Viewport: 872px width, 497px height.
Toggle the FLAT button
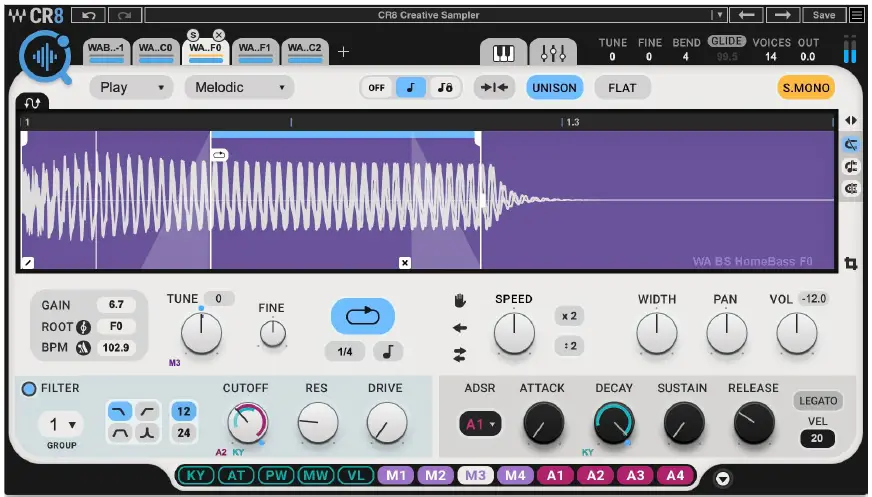point(622,88)
